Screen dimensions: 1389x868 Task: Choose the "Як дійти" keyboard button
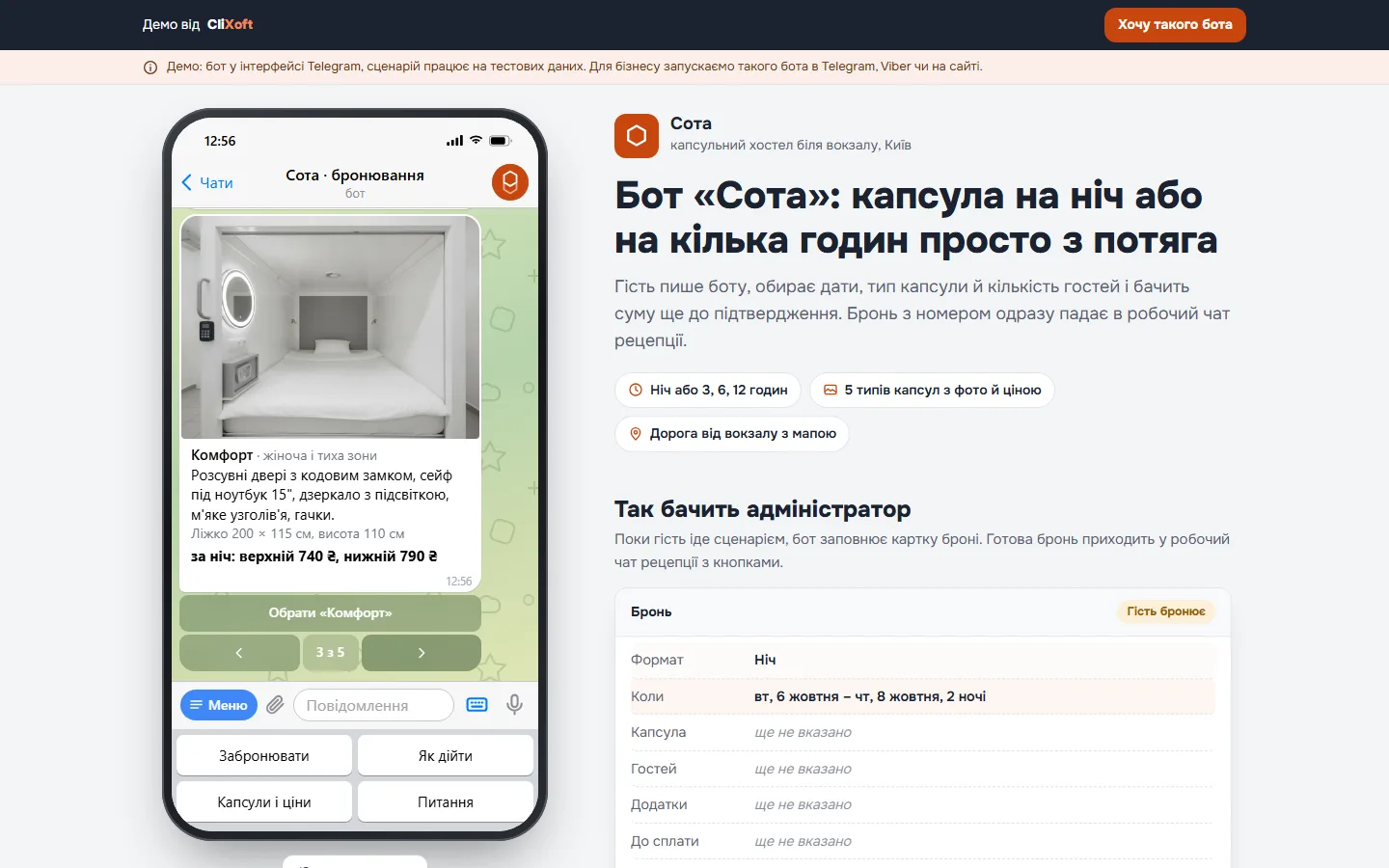tap(446, 756)
